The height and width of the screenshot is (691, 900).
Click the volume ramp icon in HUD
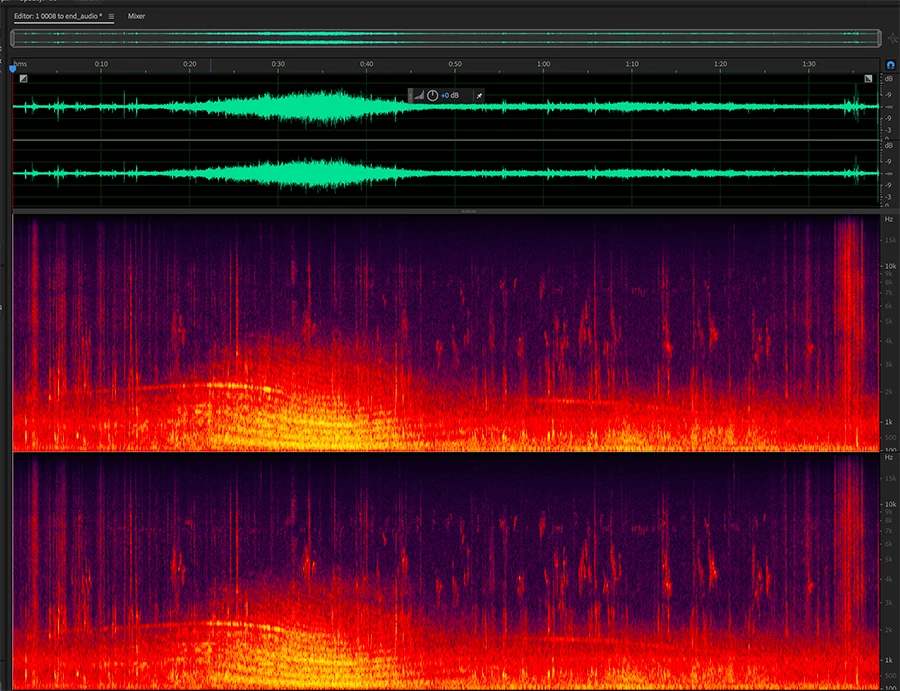(419, 95)
